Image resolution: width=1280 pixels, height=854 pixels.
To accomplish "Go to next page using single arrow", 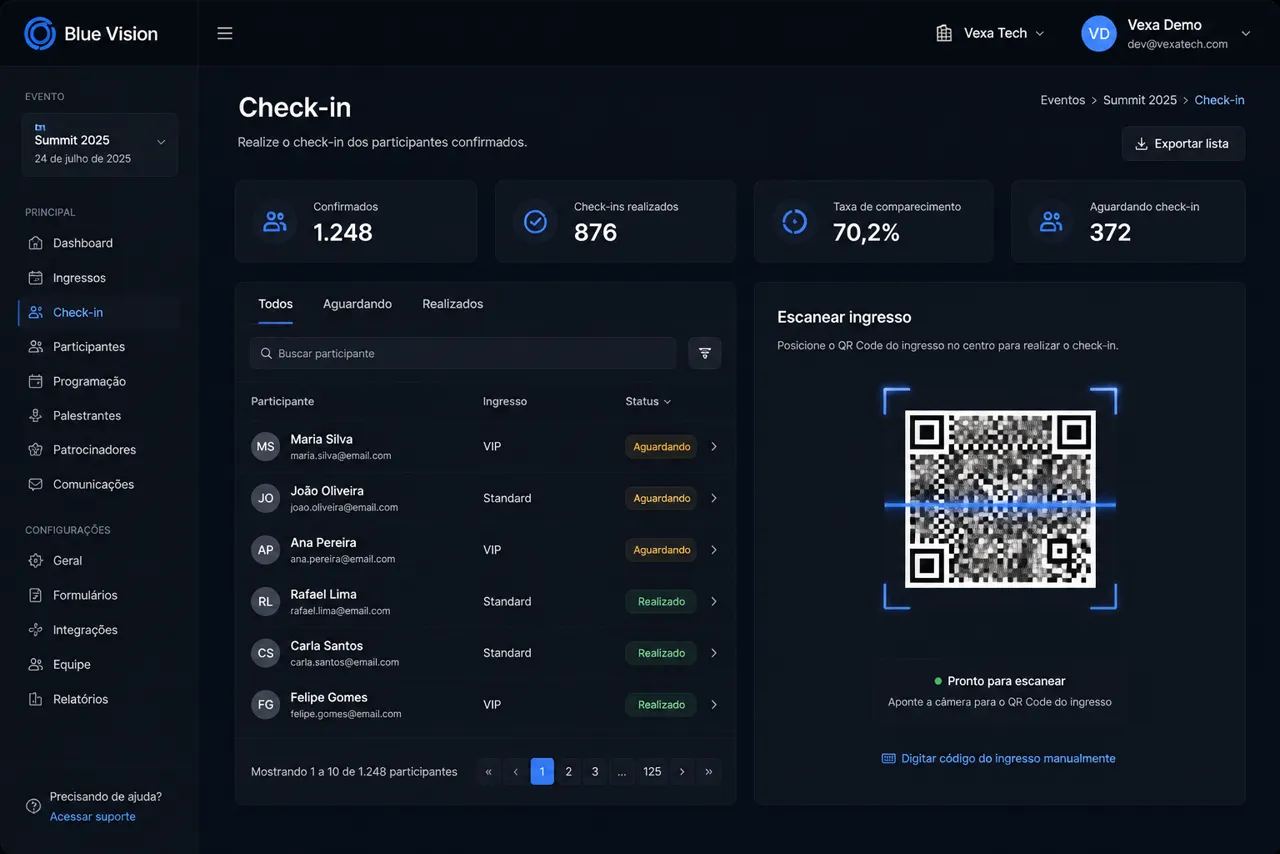I will pyautogui.click(x=682, y=772).
